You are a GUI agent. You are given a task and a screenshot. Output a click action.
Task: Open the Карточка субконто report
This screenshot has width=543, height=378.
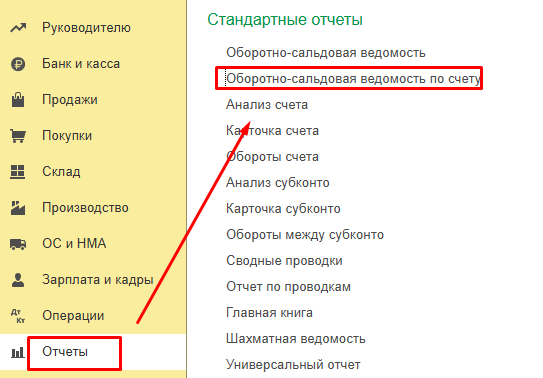click(283, 209)
